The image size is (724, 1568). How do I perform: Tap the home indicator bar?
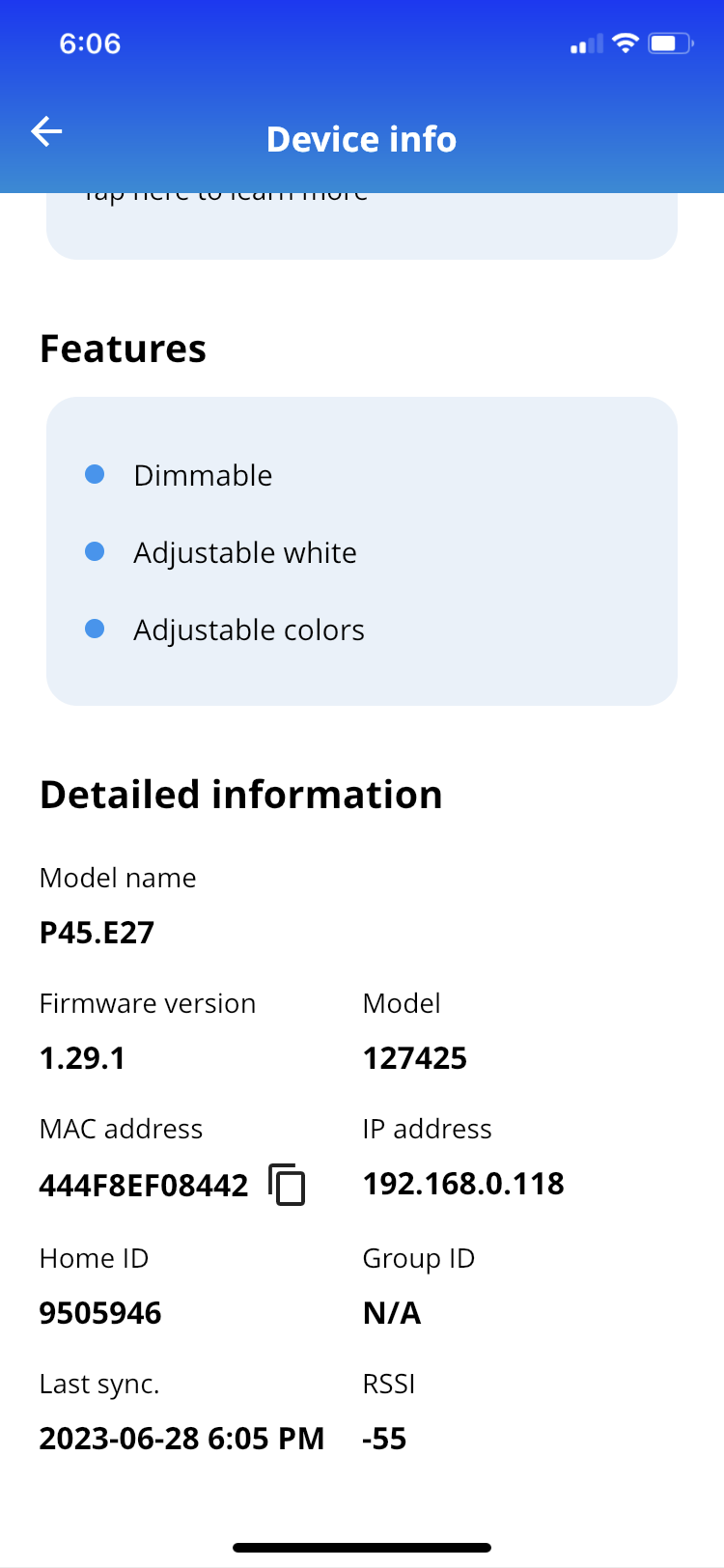362,1548
